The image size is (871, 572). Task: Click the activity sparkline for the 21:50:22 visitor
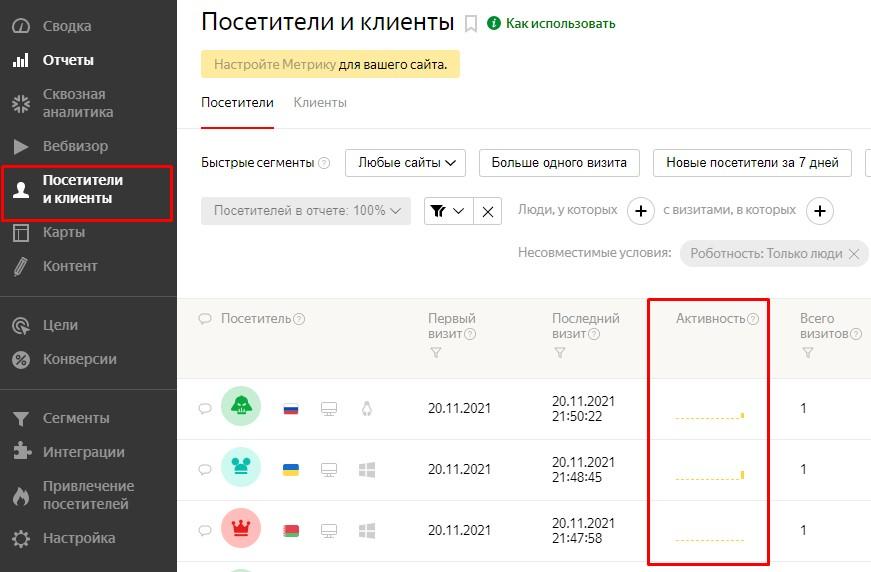709,415
